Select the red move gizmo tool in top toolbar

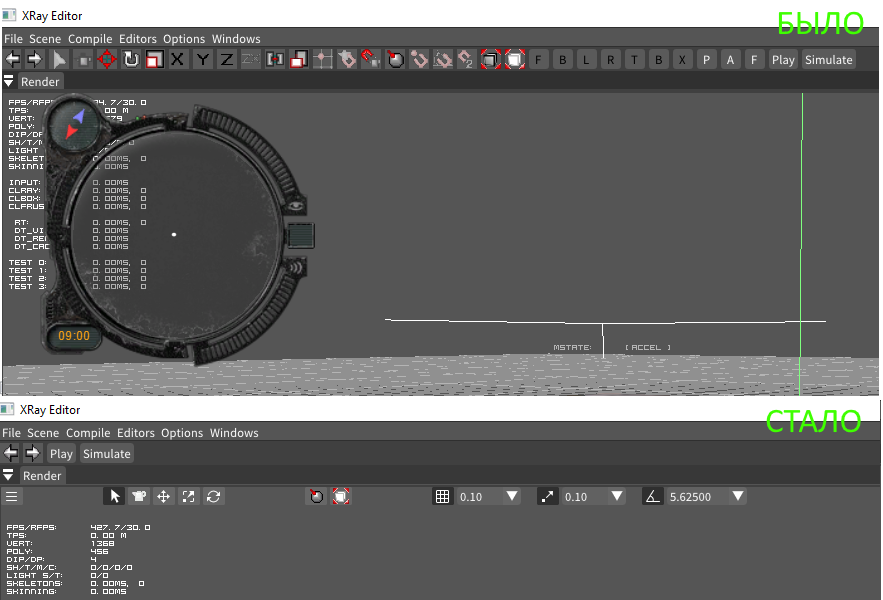point(107,60)
